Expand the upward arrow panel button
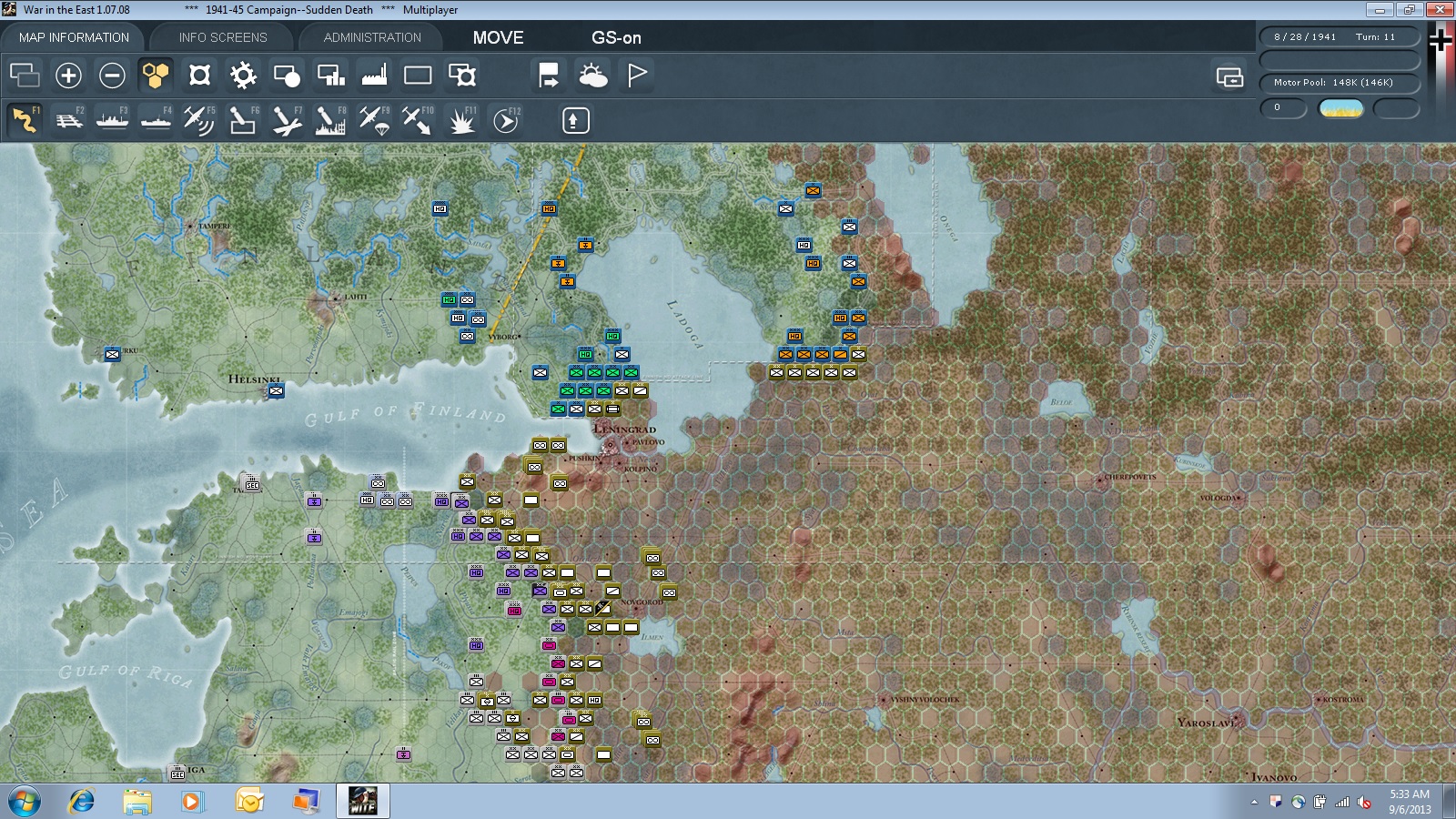The width and height of the screenshot is (1456, 819). [575, 120]
